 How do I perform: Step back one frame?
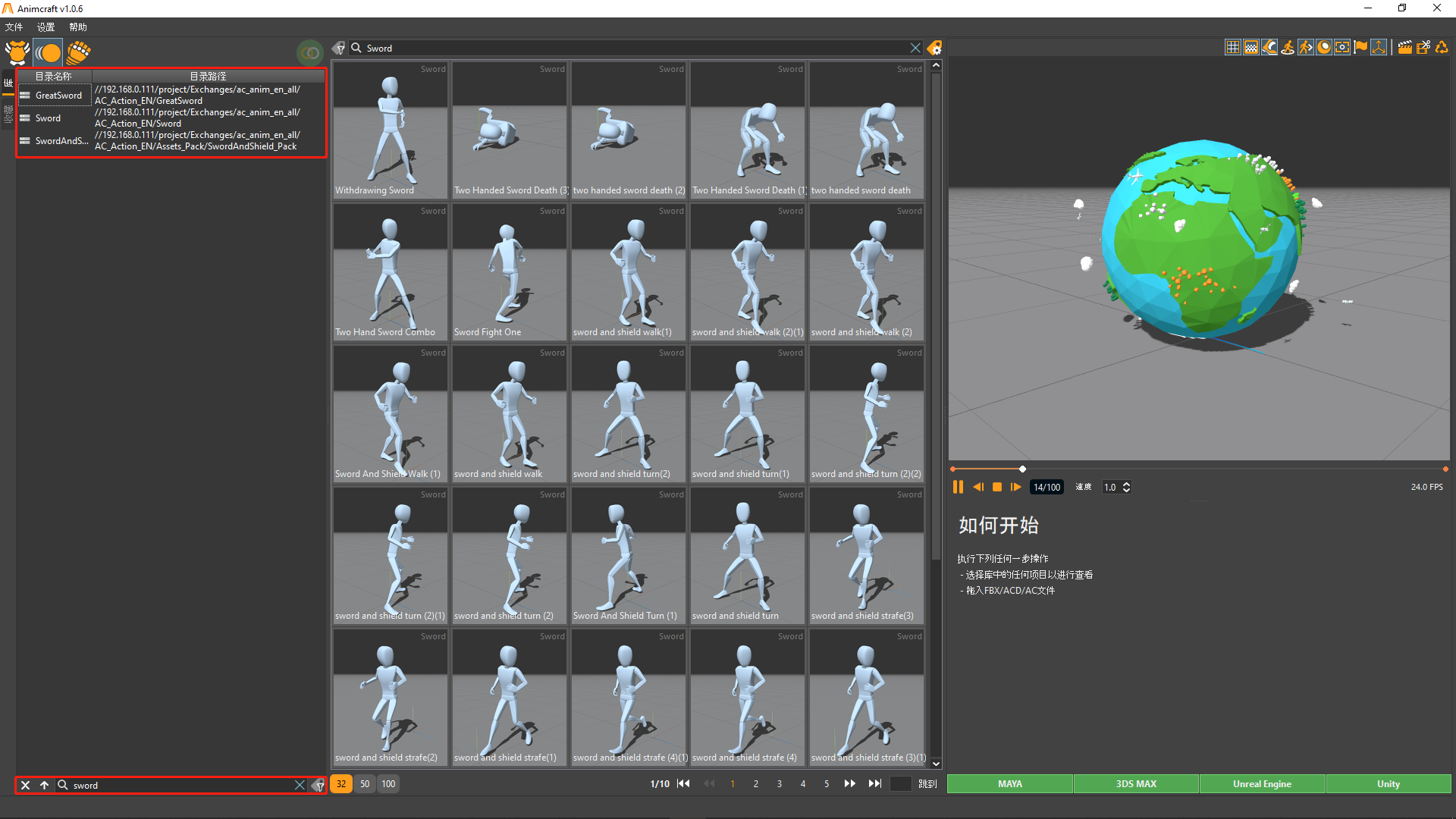pos(978,487)
